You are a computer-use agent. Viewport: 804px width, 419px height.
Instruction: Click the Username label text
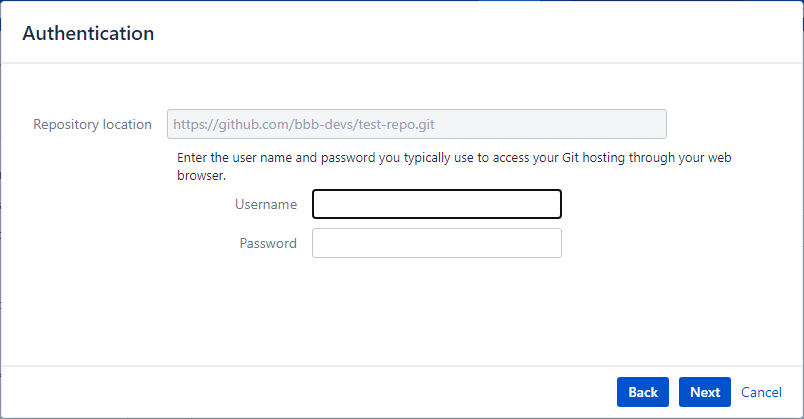pyautogui.click(x=266, y=204)
